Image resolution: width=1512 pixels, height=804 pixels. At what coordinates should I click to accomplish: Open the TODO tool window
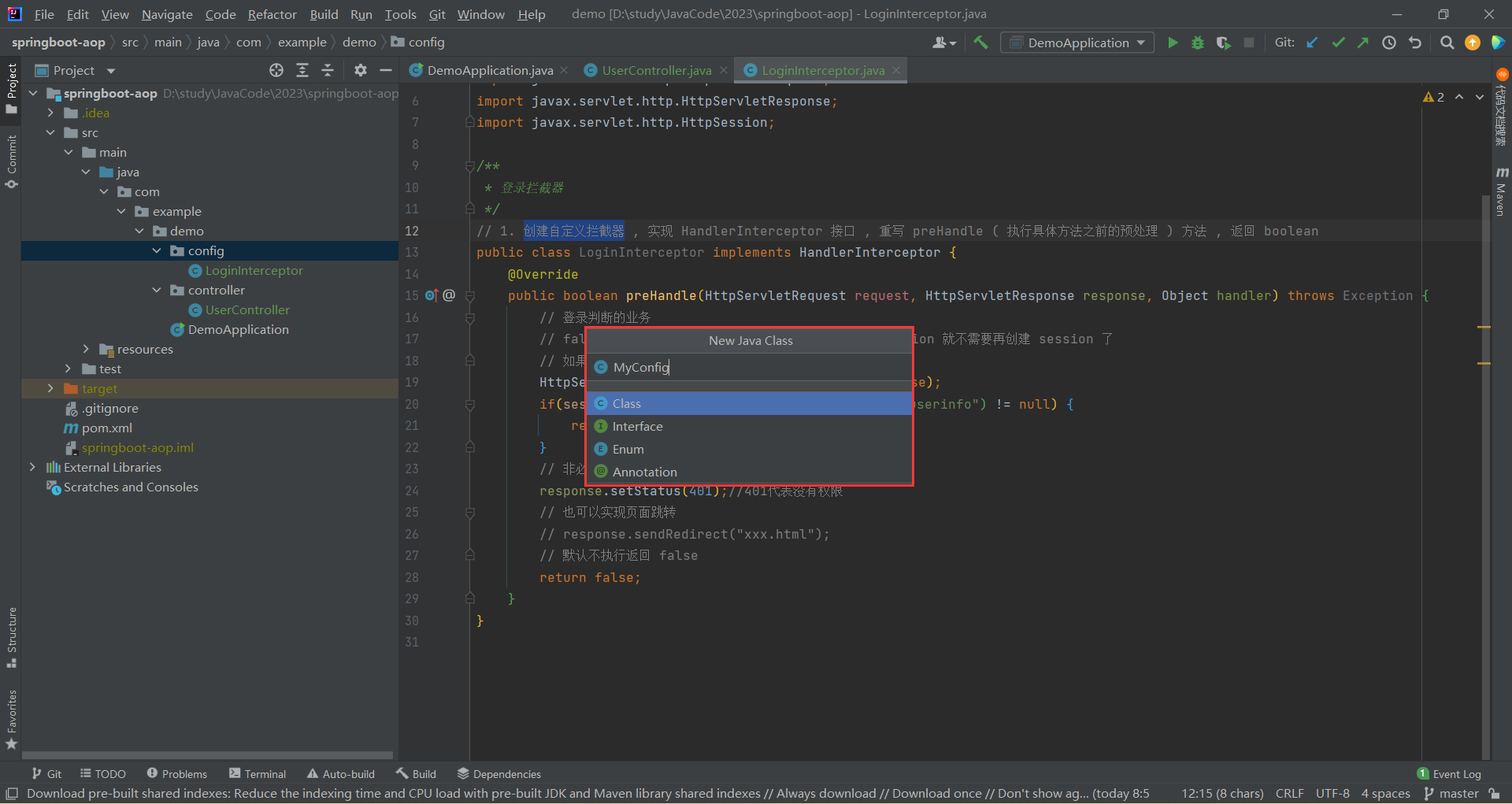pyautogui.click(x=103, y=774)
